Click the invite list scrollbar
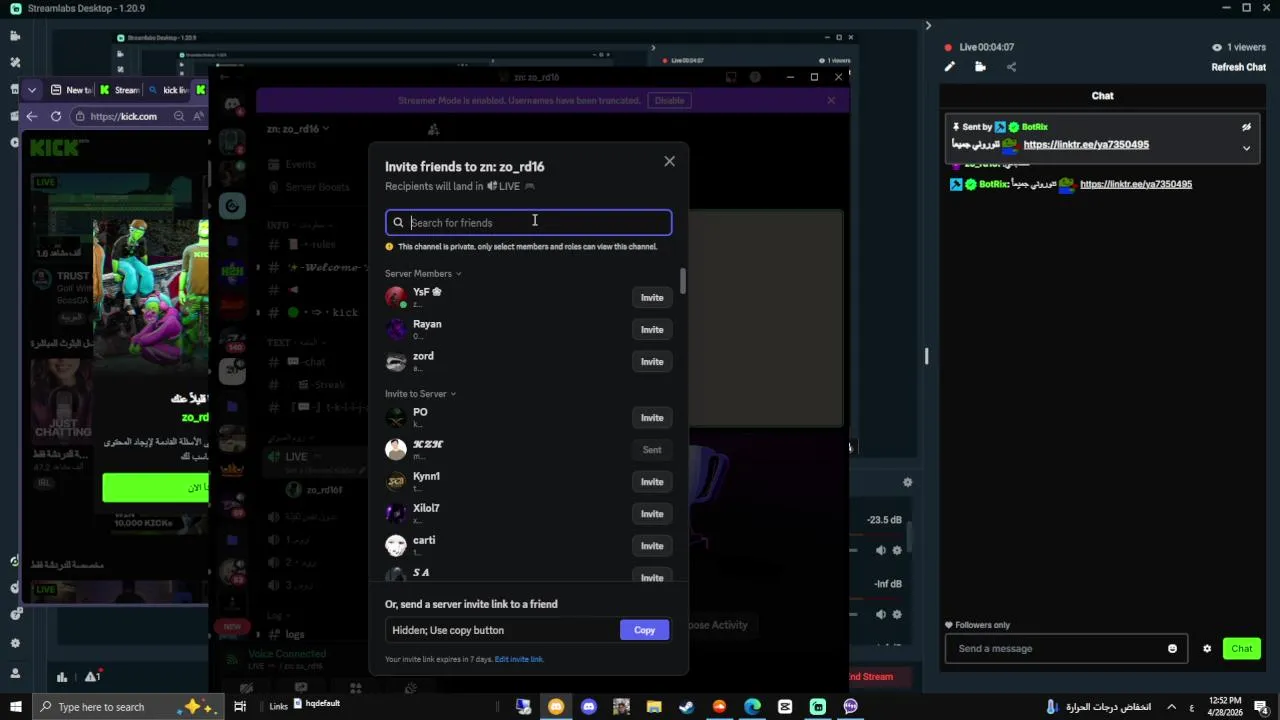1280x720 pixels. (x=683, y=281)
